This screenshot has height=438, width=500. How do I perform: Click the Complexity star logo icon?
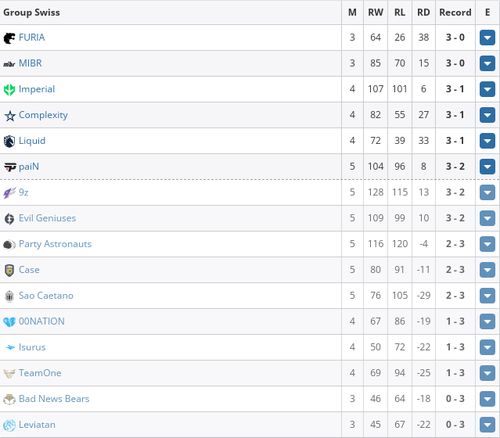coord(10,116)
